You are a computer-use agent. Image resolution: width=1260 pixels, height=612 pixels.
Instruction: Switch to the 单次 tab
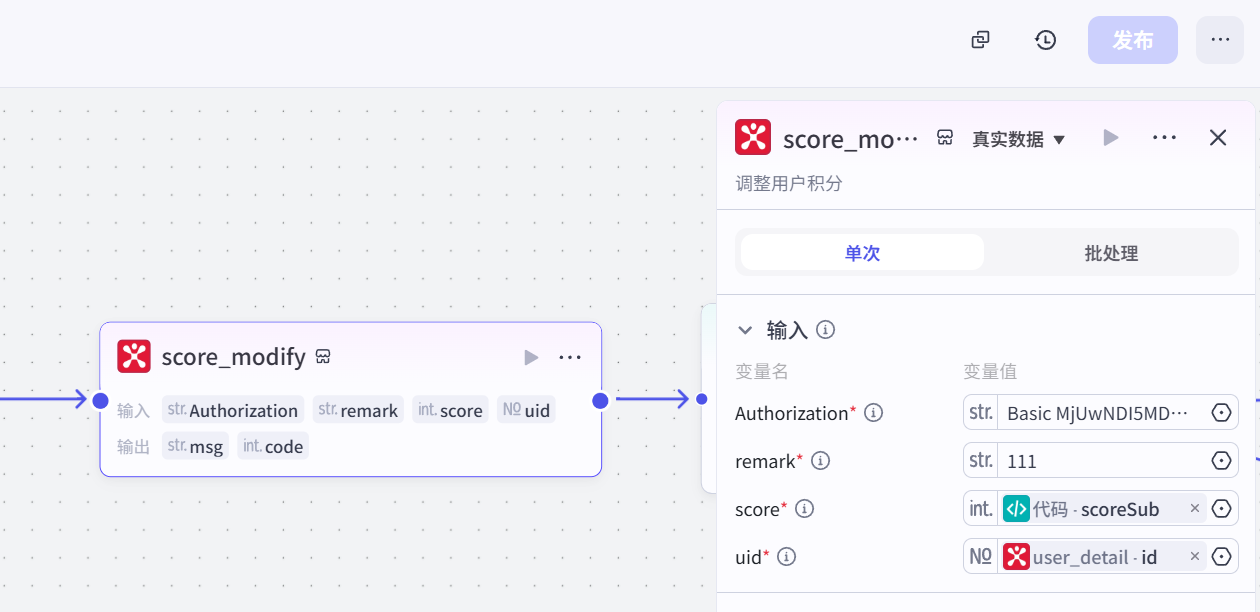(x=862, y=253)
